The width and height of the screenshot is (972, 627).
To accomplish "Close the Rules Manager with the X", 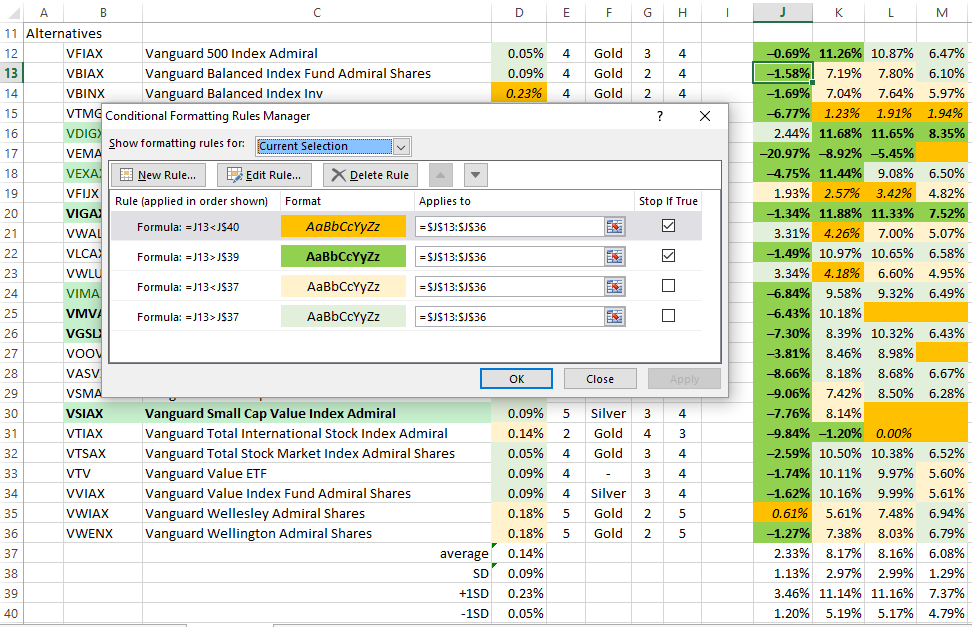I will (x=705, y=116).
